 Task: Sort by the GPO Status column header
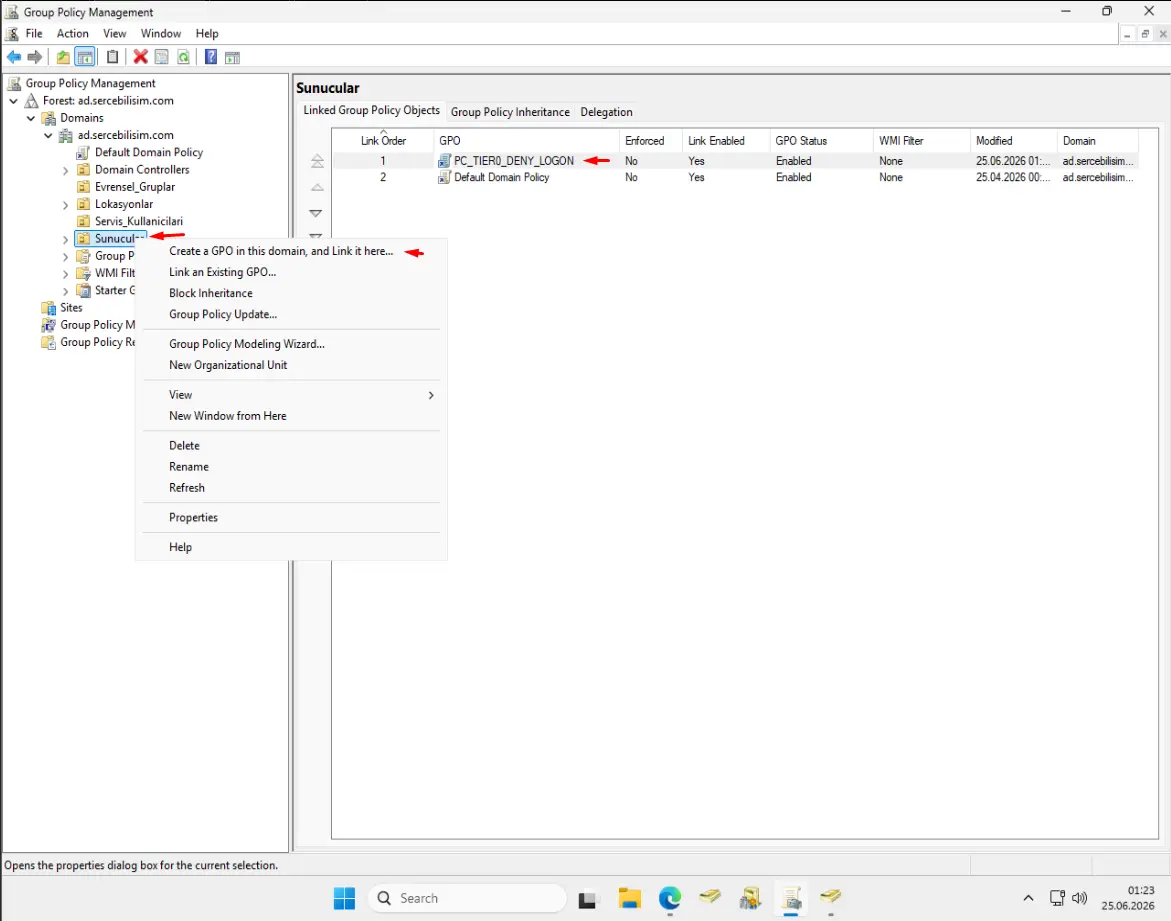coord(821,140)
